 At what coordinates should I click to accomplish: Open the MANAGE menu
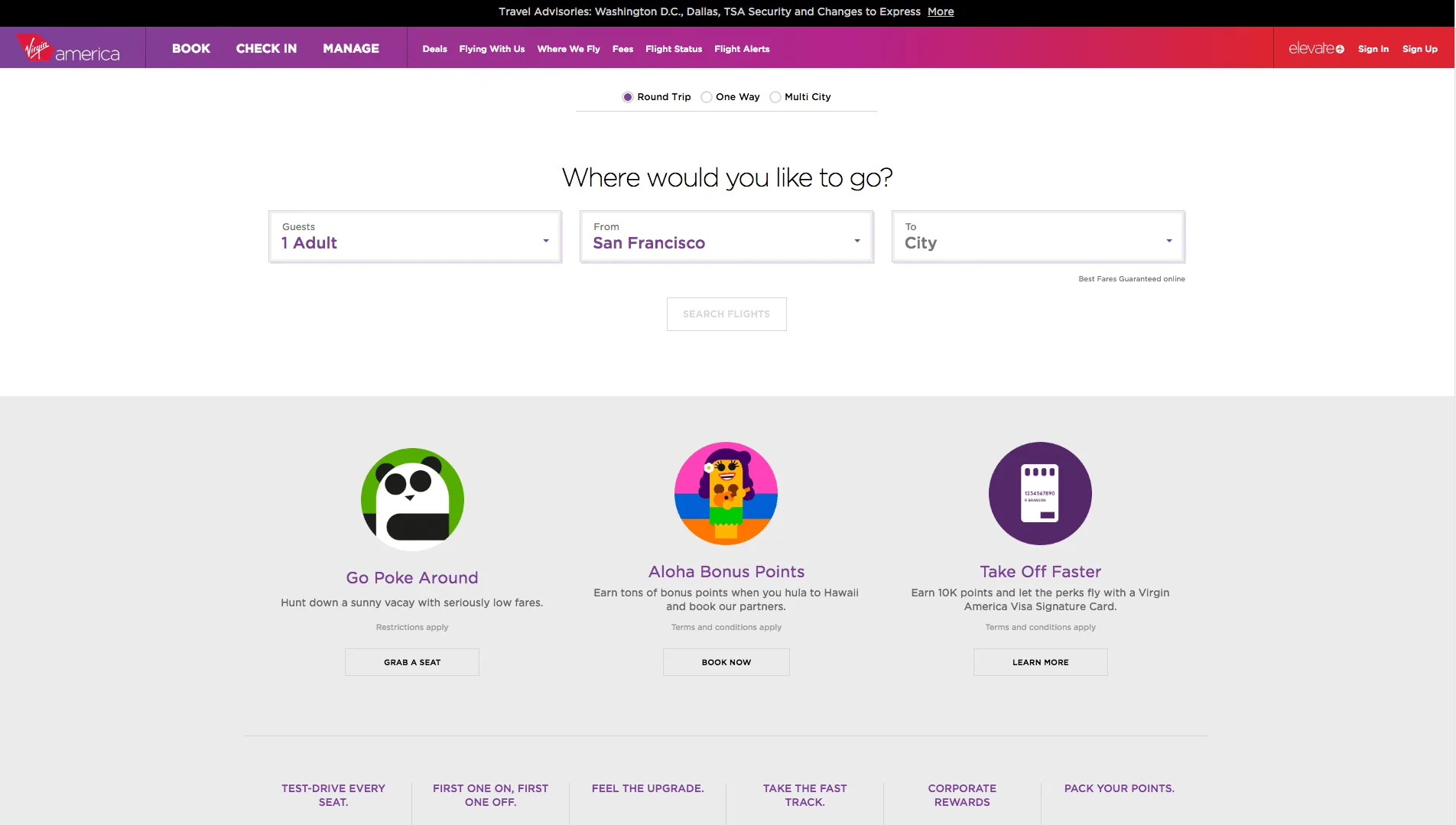351,48
